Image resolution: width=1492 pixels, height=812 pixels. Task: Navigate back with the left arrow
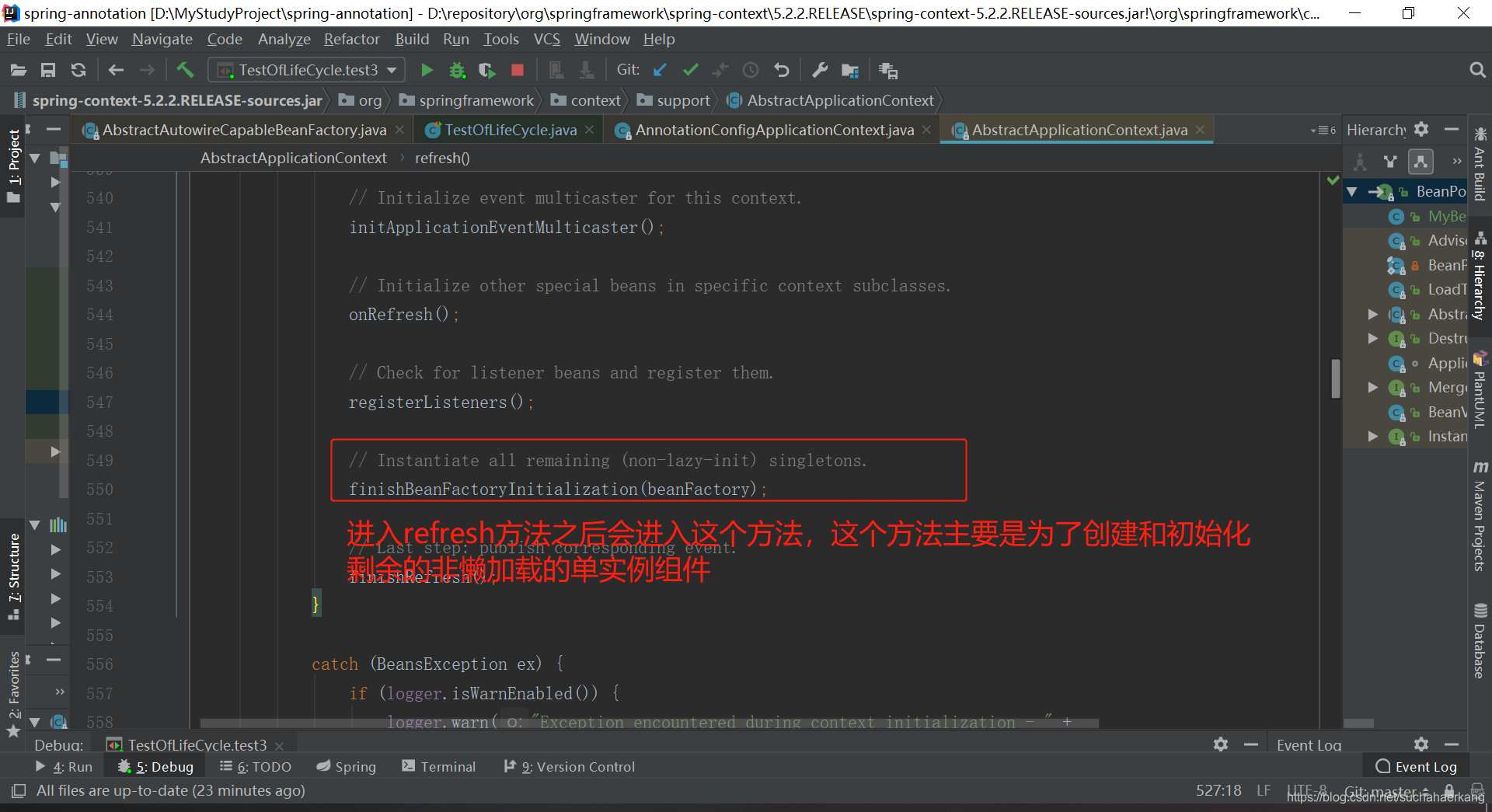tap(116, 71)
